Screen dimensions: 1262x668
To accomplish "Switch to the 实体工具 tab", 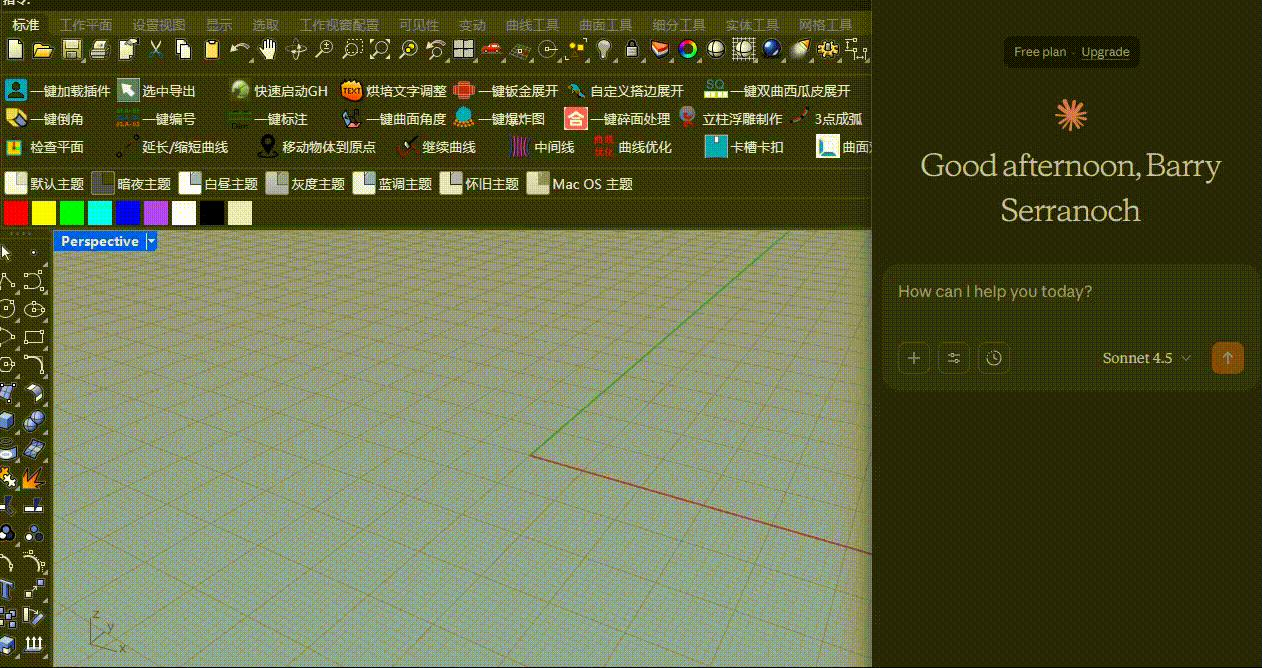I will pyautogui.click(x=752, y=25).
